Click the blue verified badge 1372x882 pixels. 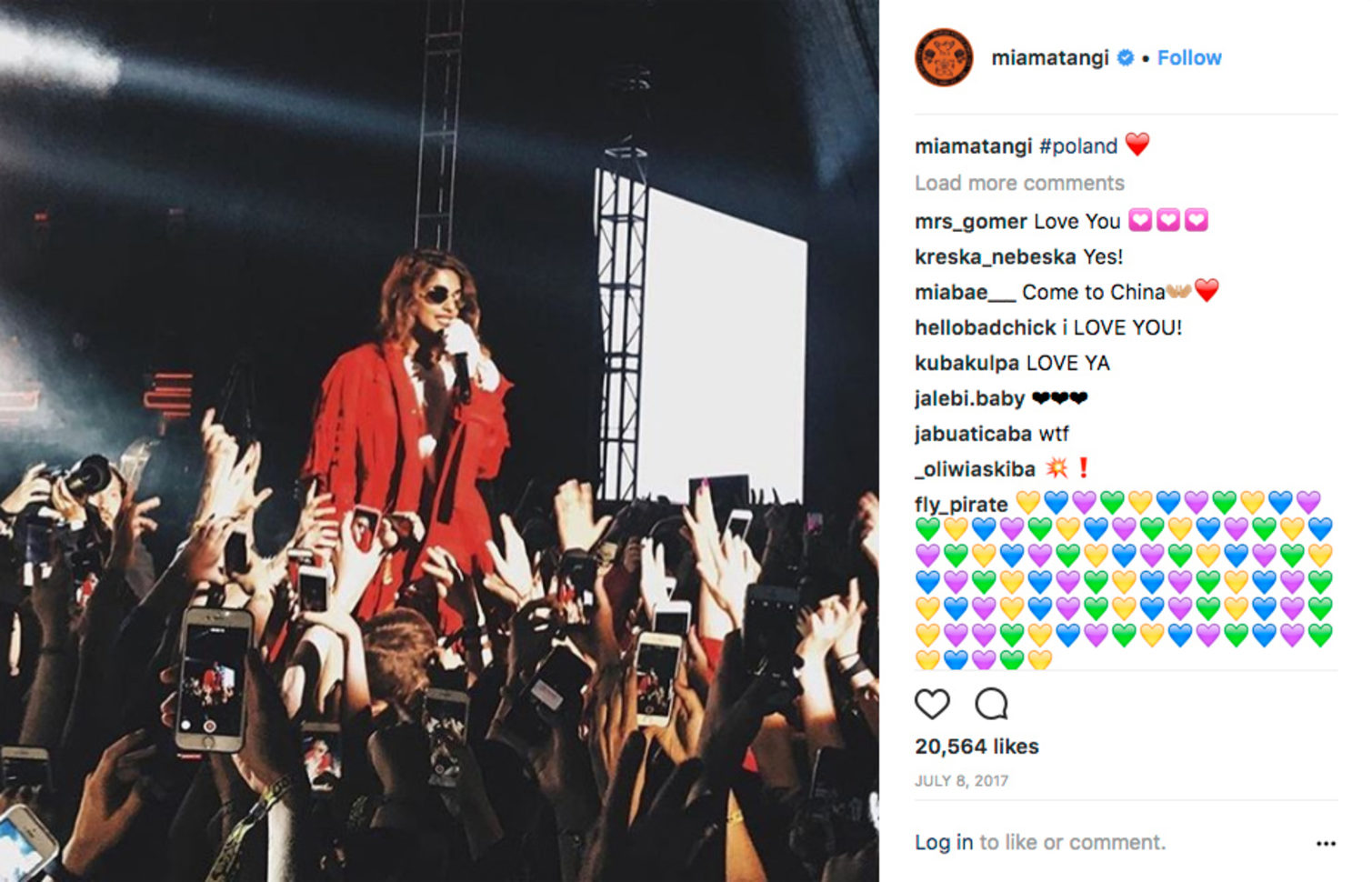click(x=1125, y=57)
